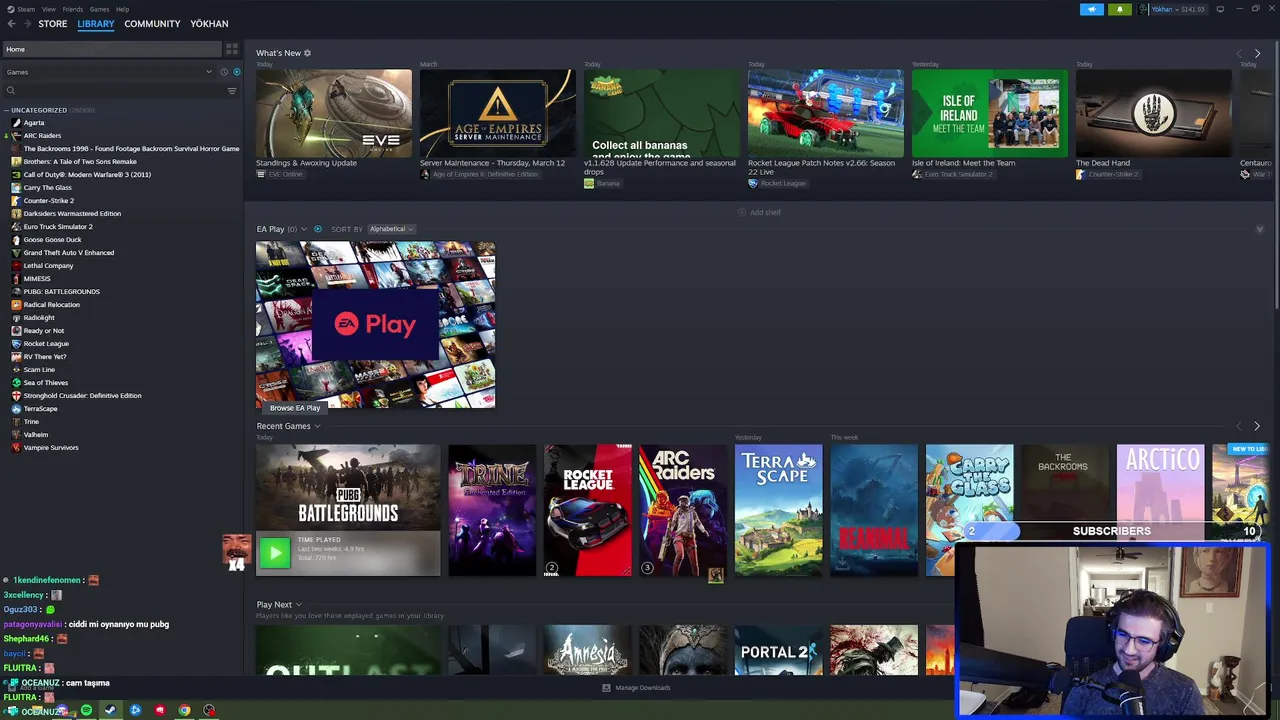1280x720 pixels.
Task: Select PUBG: BATTLEGROUNDS in the list
Action: pyautogui.click(x=61, y=292)
